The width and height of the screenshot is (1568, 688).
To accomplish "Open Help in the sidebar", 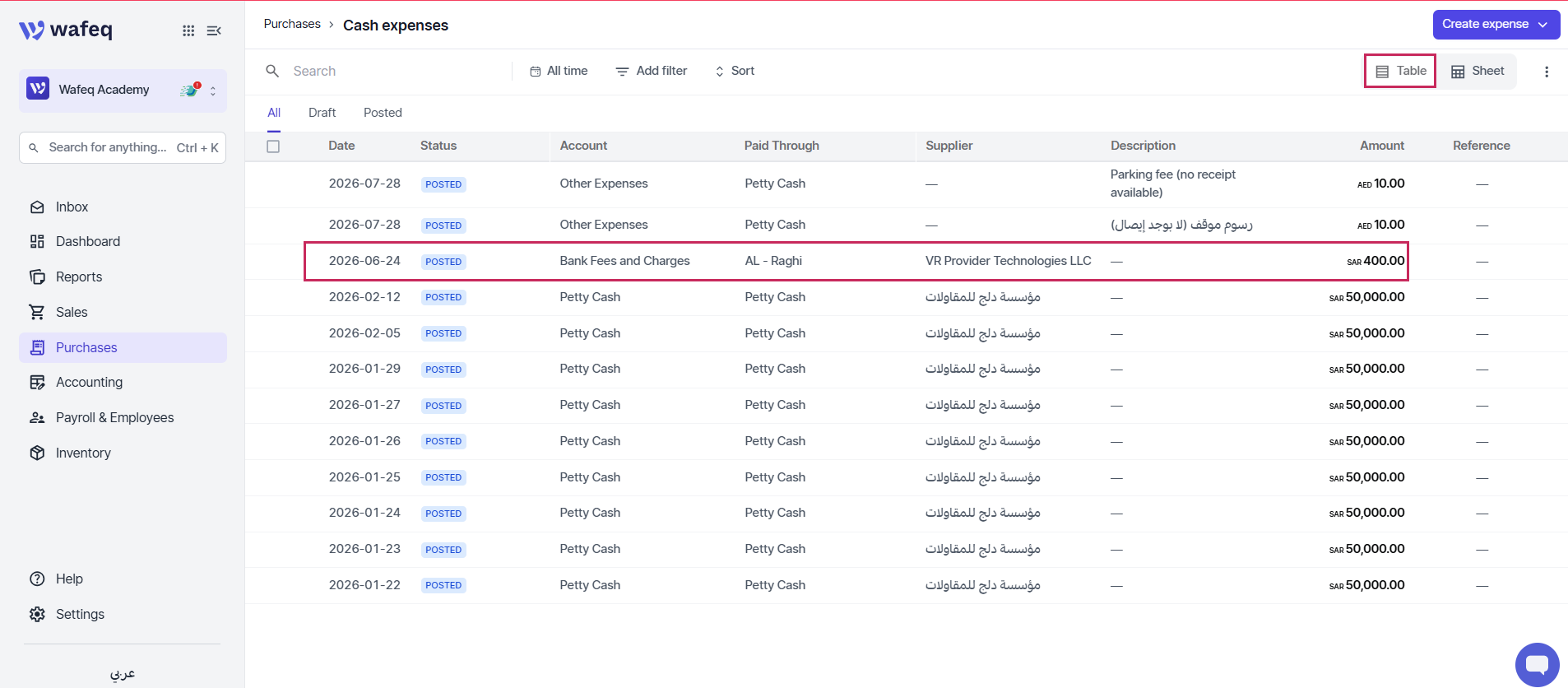I will [123, 579].
